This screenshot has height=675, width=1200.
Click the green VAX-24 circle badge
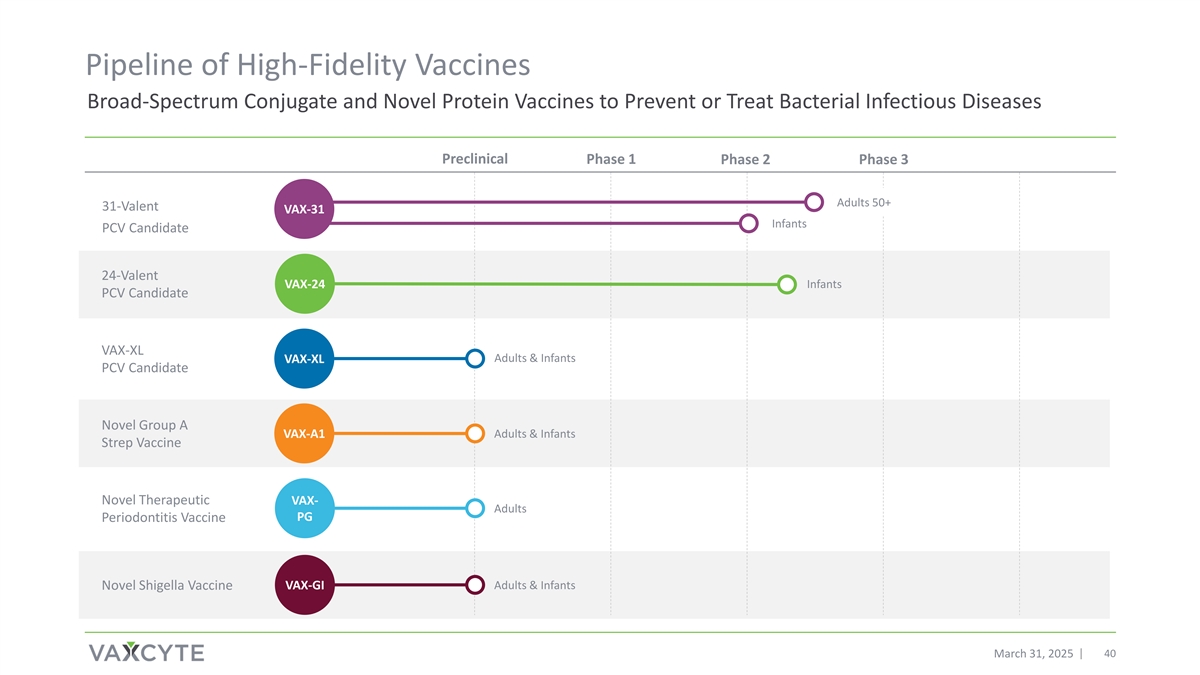pyautogui.click(x=304, y=284)
